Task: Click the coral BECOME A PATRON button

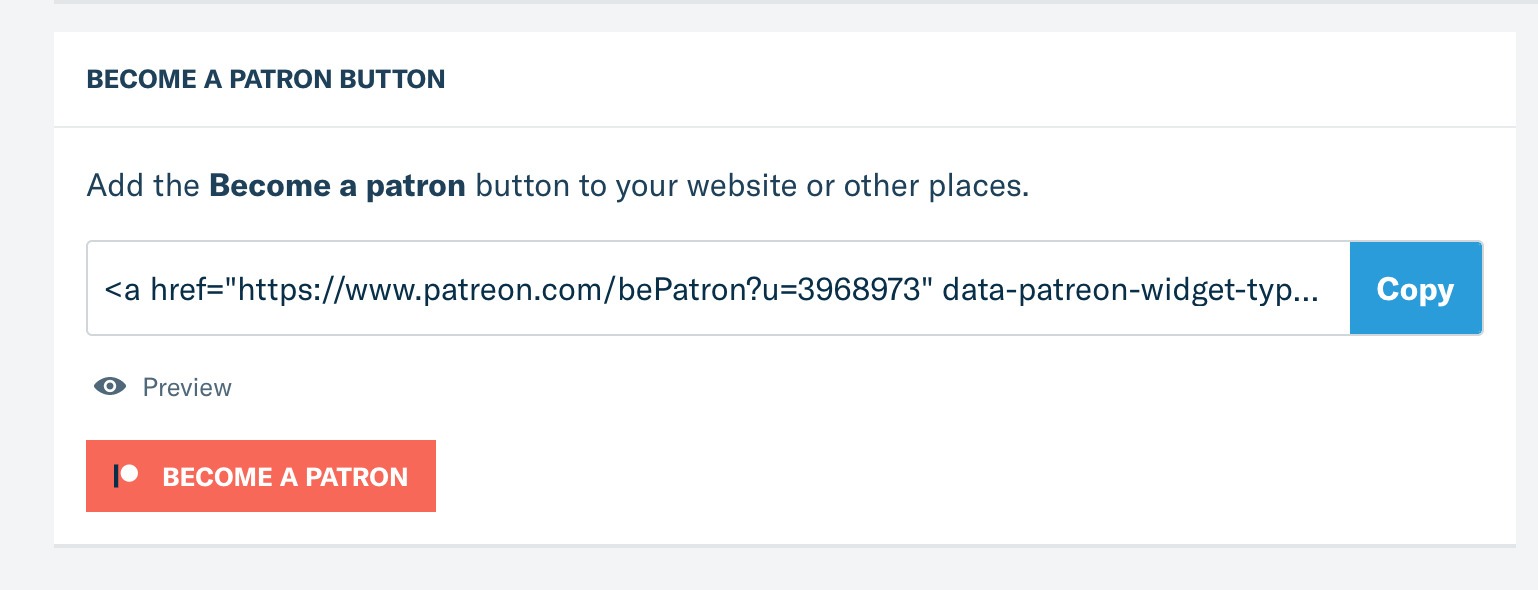Action: click(261, 476)
